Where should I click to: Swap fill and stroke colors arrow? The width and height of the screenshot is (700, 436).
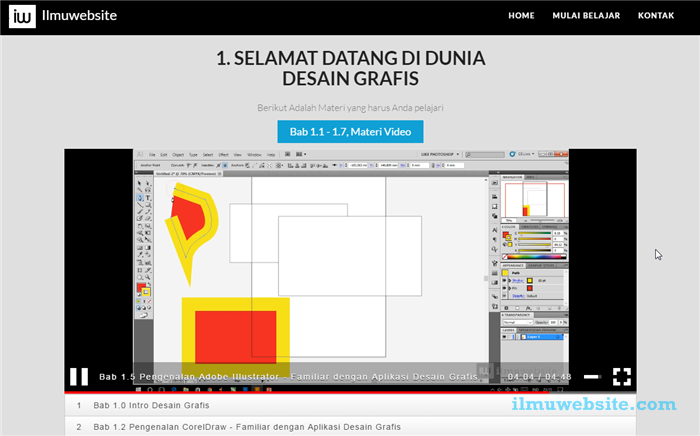point(150,284)
